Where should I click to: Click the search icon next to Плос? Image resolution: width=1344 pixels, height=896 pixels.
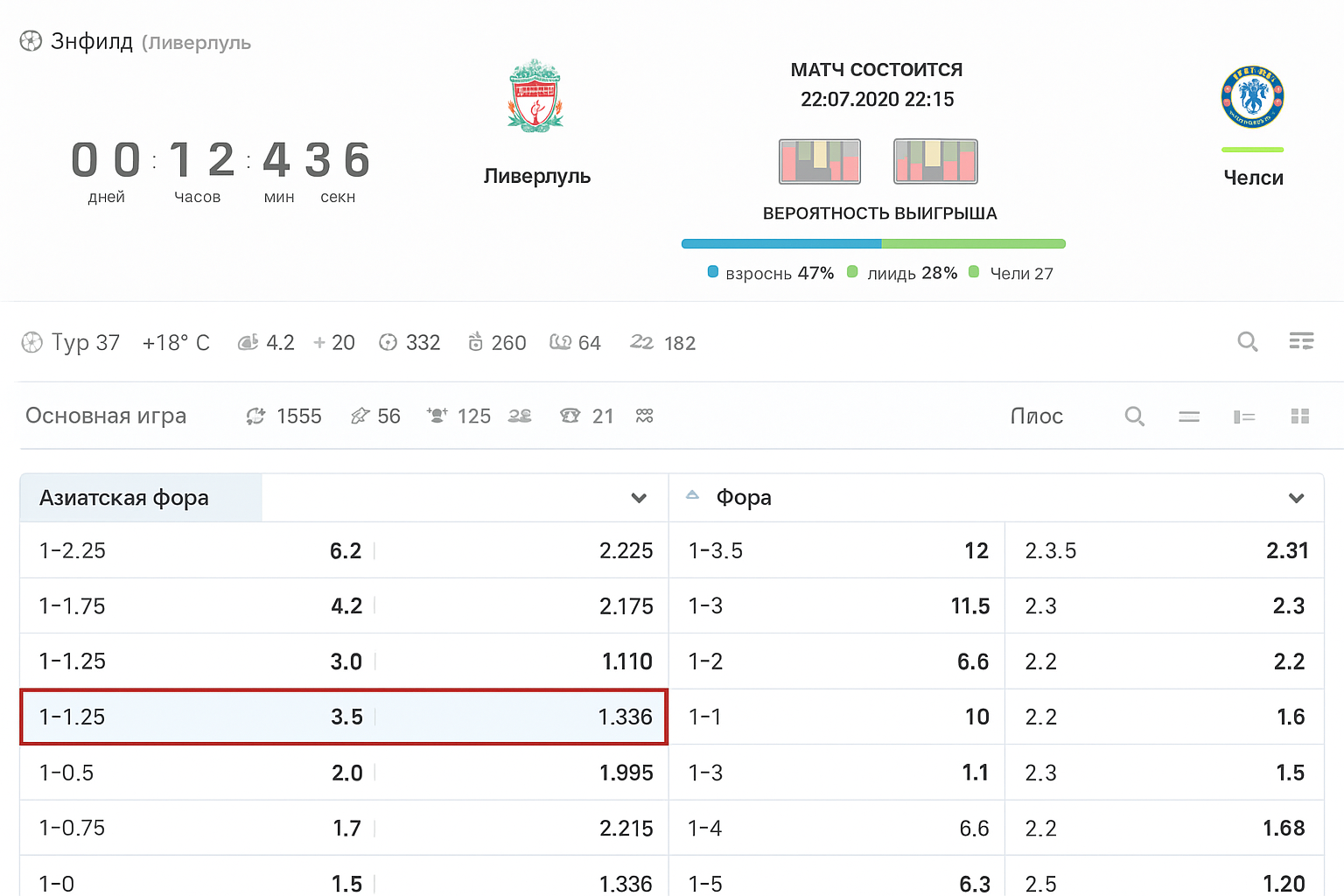(1135, 416)
